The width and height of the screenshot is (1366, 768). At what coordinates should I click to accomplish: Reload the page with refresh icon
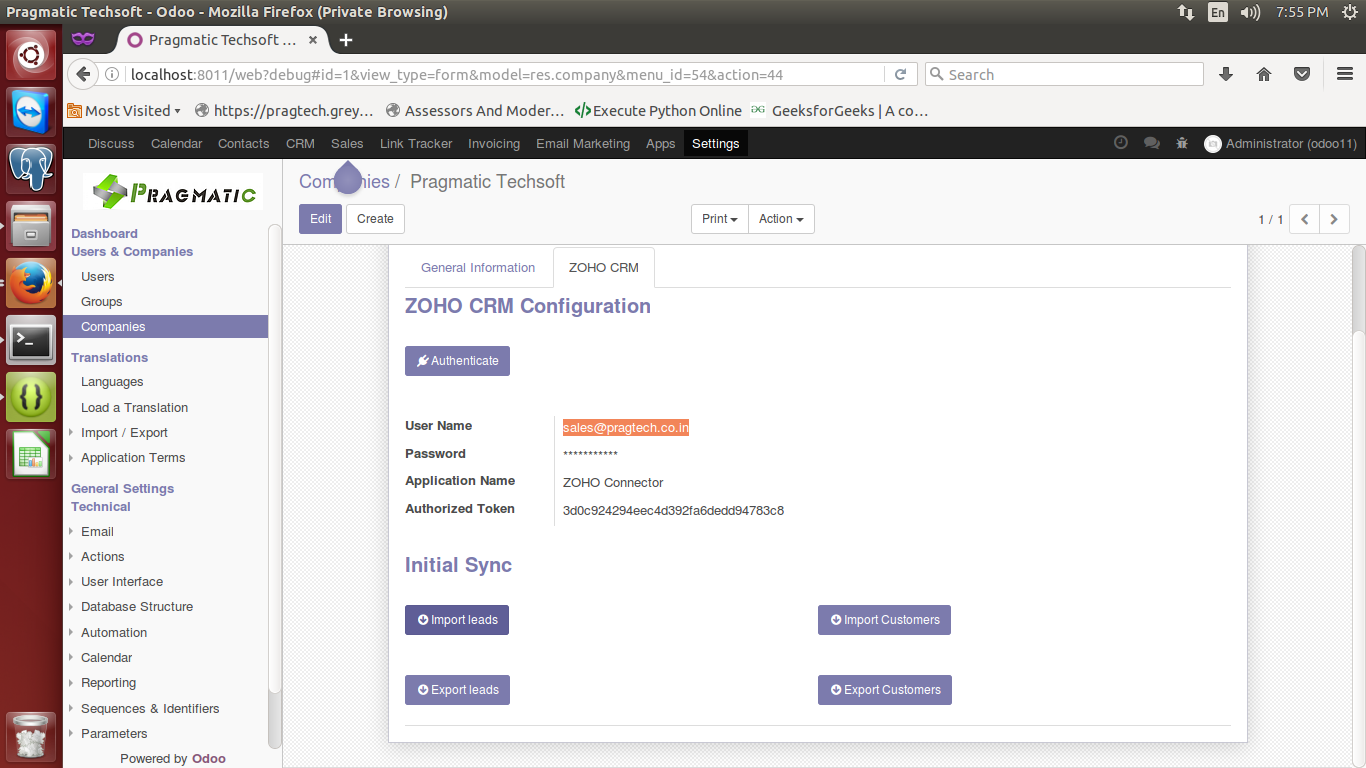(x=900, y=74)
